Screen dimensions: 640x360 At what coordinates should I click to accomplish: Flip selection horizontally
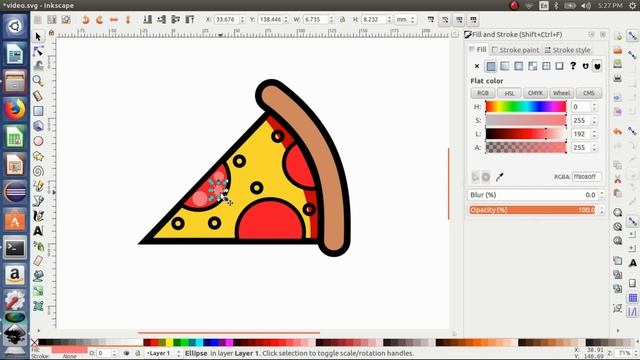pos(113,20)
